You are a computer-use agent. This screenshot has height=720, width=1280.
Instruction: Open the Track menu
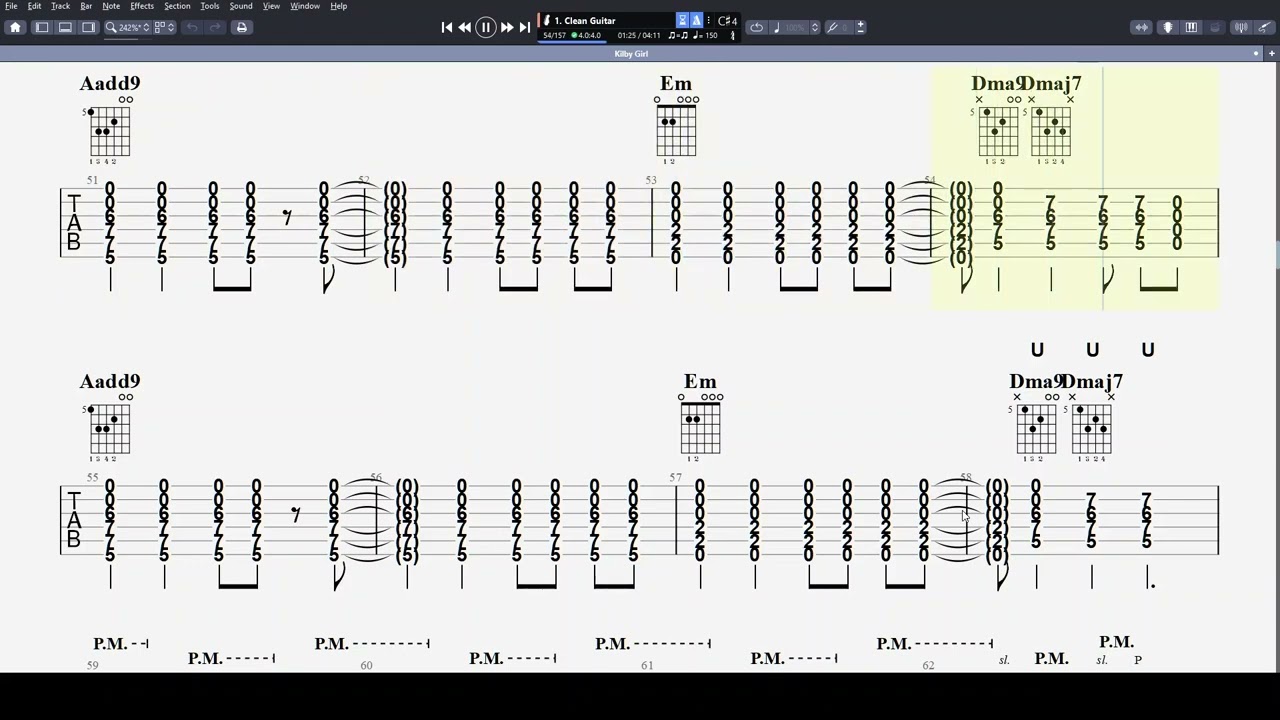point(60,6)
